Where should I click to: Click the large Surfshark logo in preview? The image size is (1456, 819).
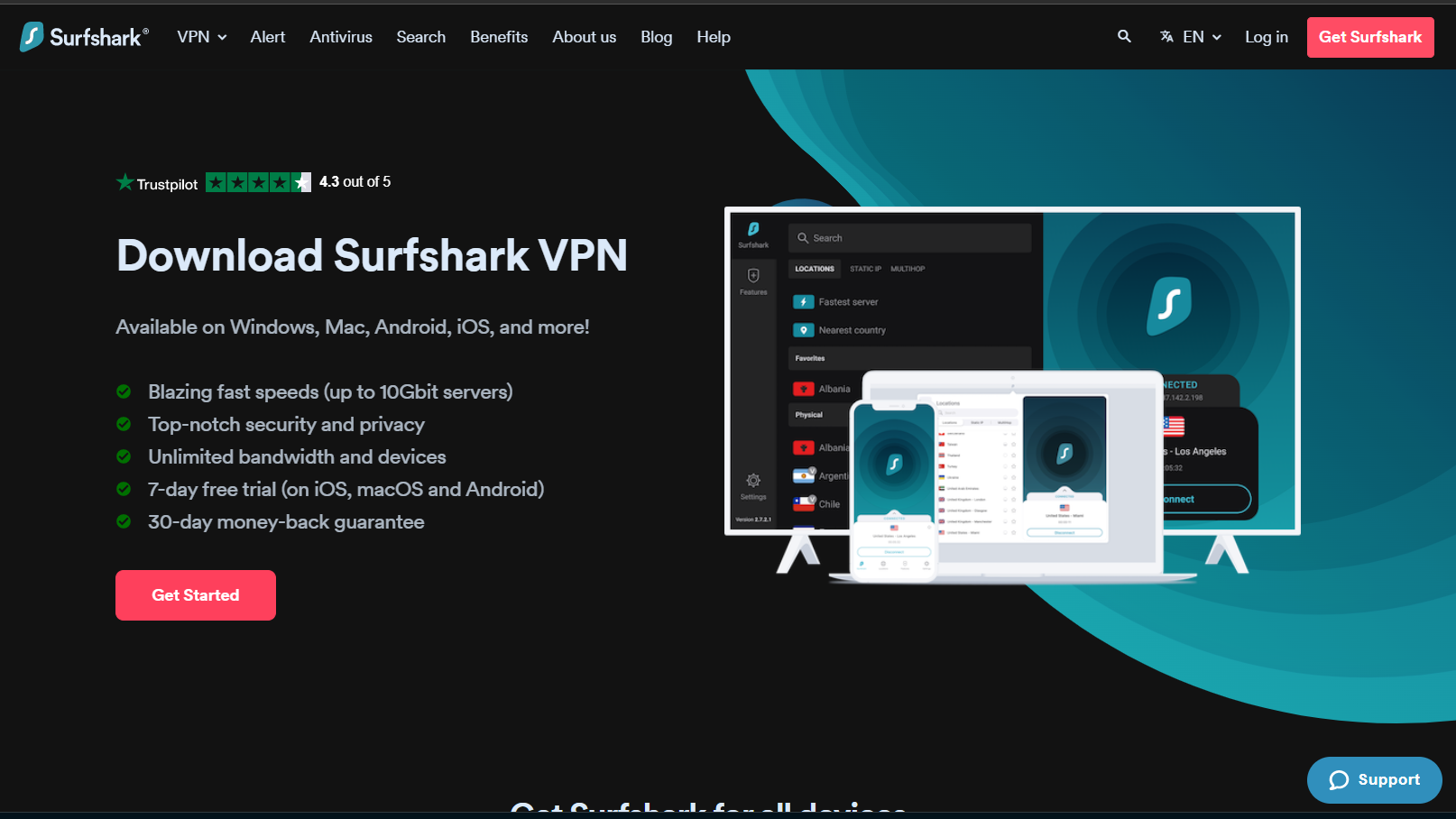tap(1169, 307)
